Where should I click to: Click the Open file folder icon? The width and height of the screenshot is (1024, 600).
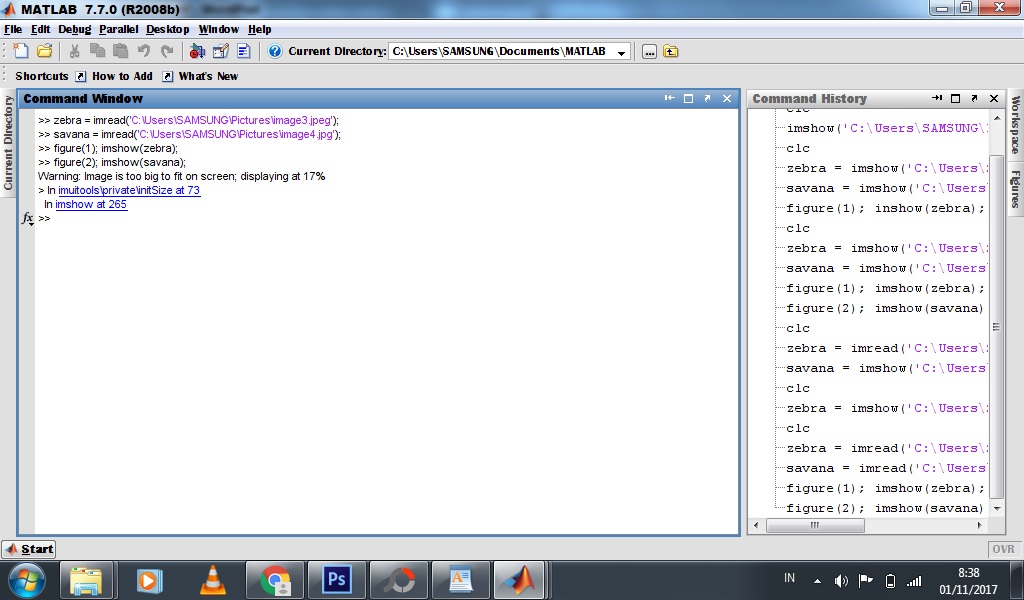click(x=44, y=51)
